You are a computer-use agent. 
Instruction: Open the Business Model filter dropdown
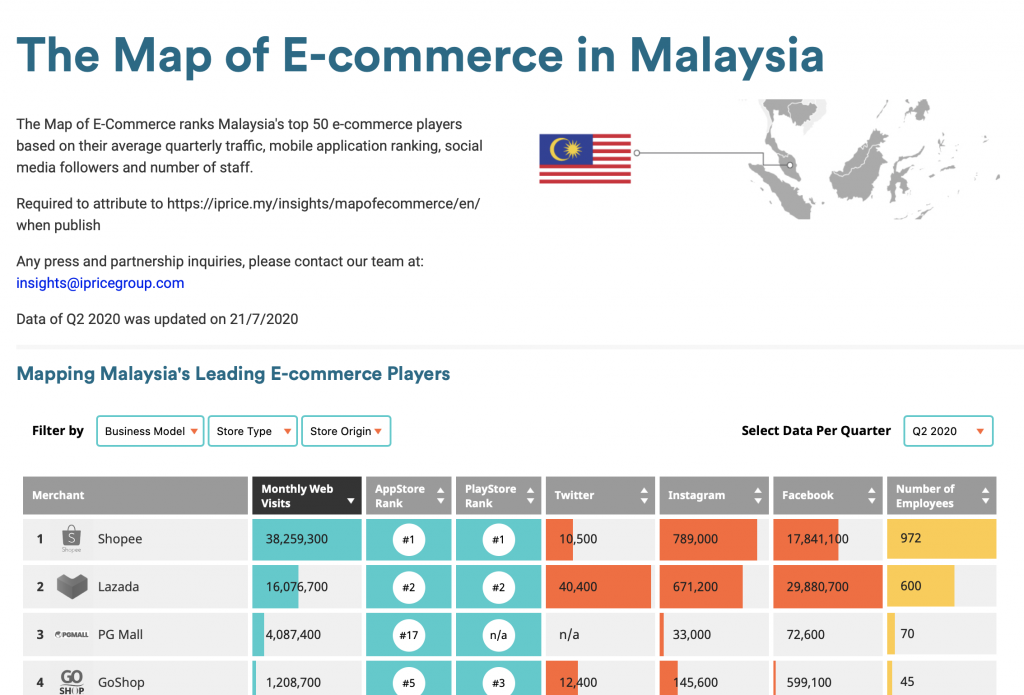click(x=150, y=431)
